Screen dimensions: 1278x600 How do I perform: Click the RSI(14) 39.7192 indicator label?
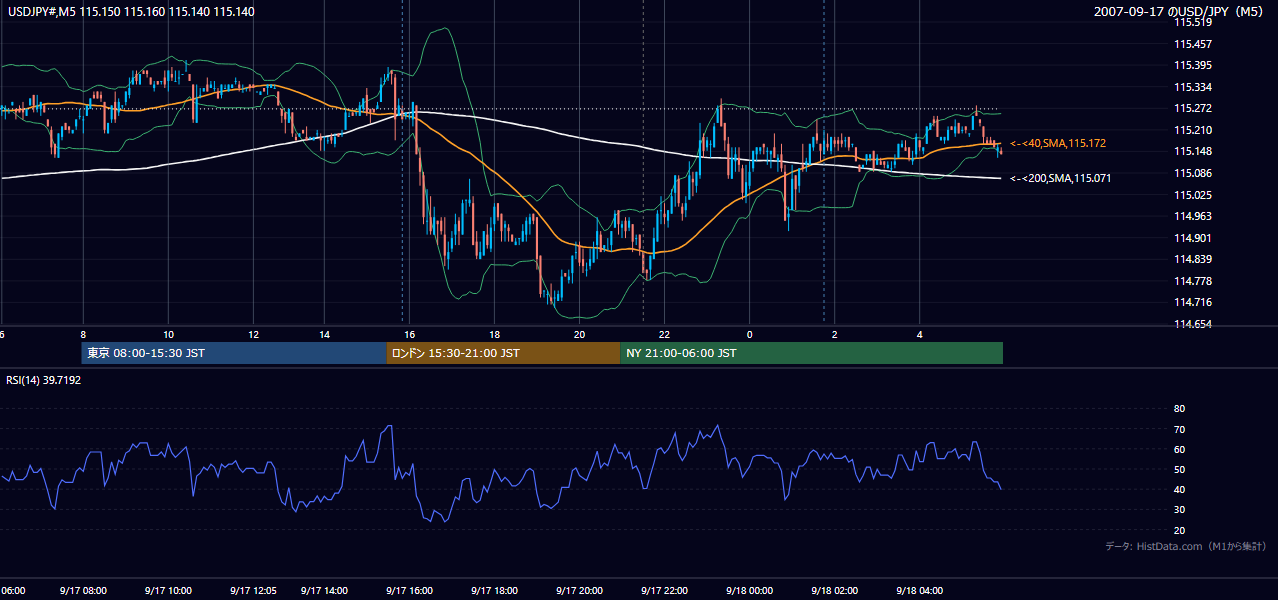(44, 380)
